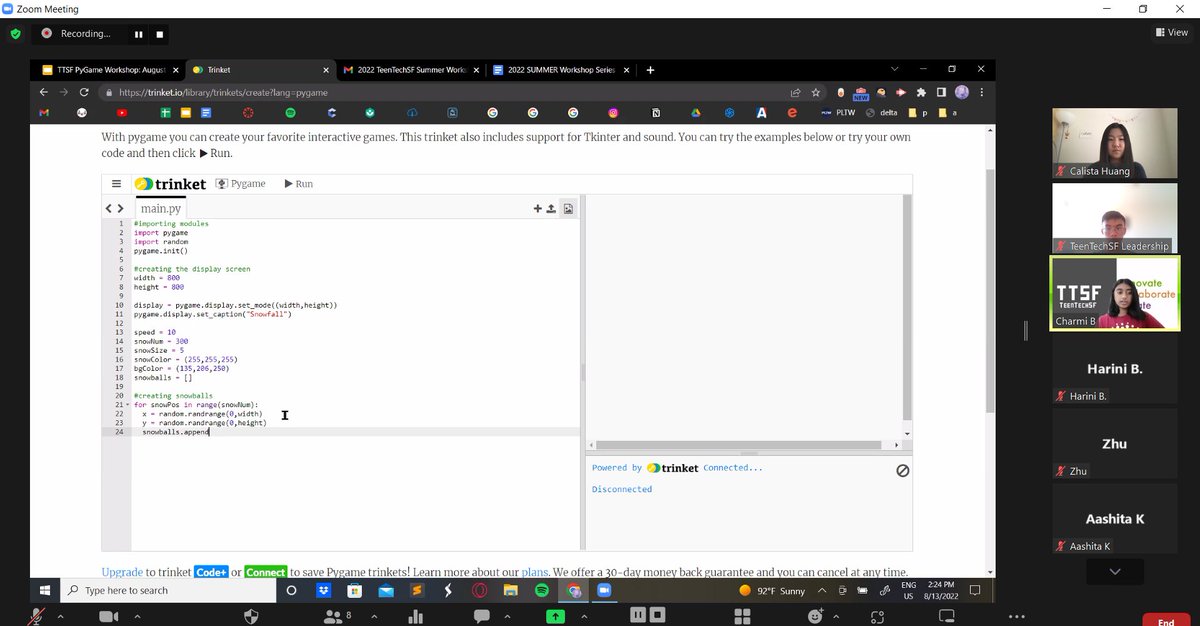Open the delta bookmark
This screenshot has width=1200, height=626.
click(x=881, y=113)
